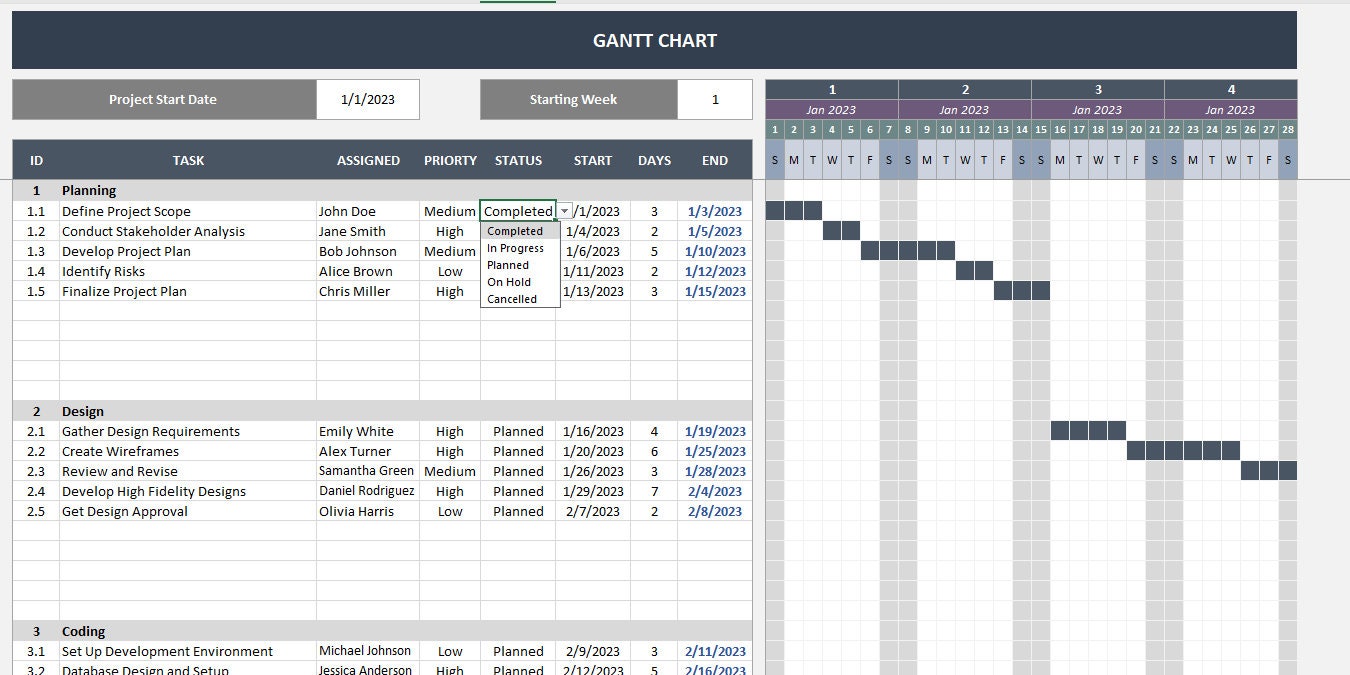Select the Priority cell for Identify Risks
Screen dimensions: 1350x675
(449, 271)
